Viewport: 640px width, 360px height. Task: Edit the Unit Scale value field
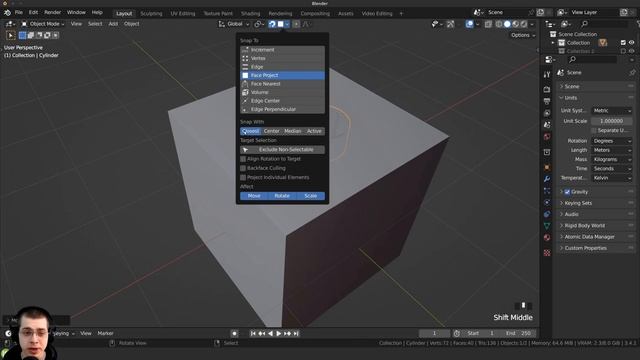tap(612, 121)
